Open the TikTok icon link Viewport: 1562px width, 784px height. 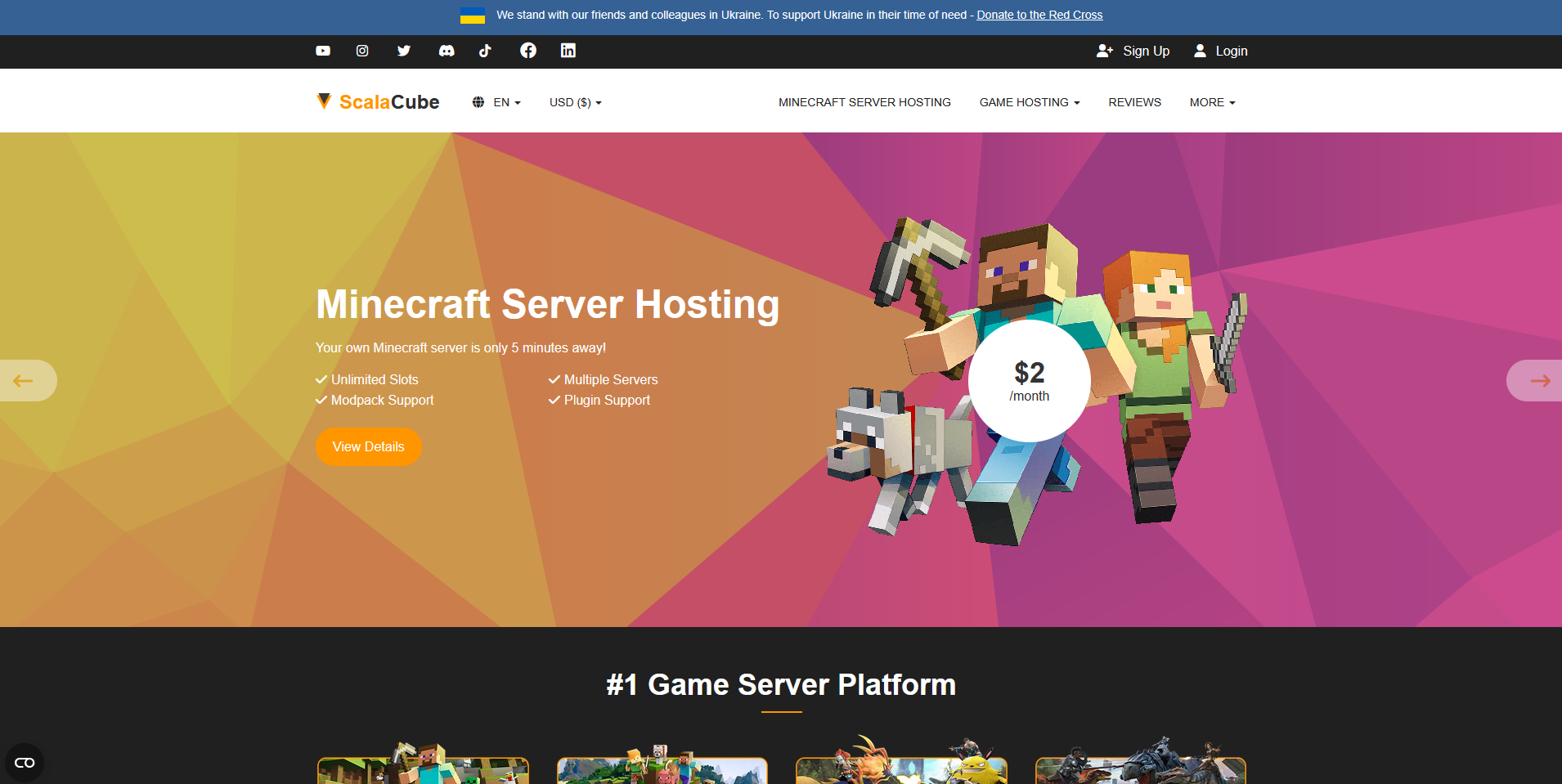(x=485, y=51)
